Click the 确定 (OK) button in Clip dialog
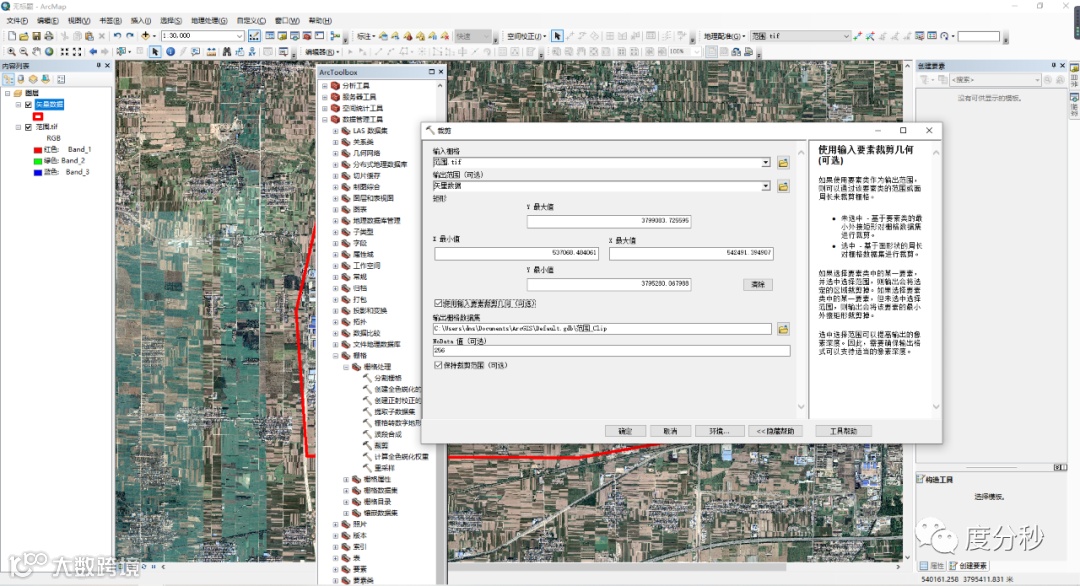The width and height of the screenshot is (1080, 586). coord(625,431)
